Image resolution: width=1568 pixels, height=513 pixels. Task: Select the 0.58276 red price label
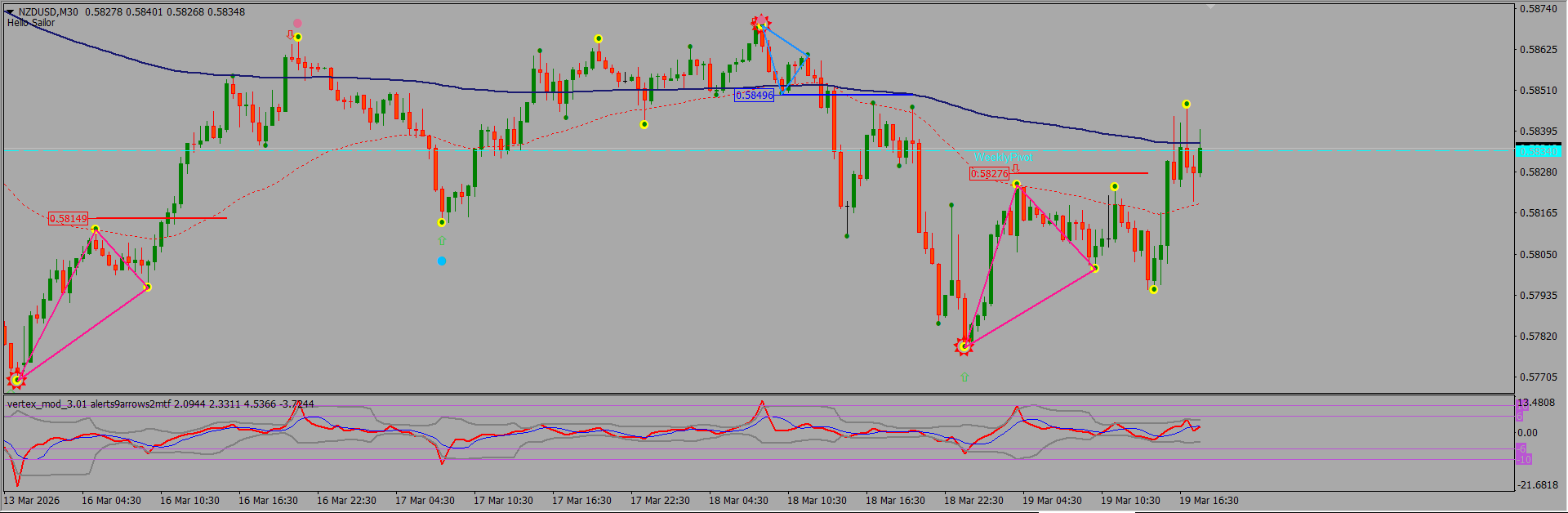click(989, 174)
